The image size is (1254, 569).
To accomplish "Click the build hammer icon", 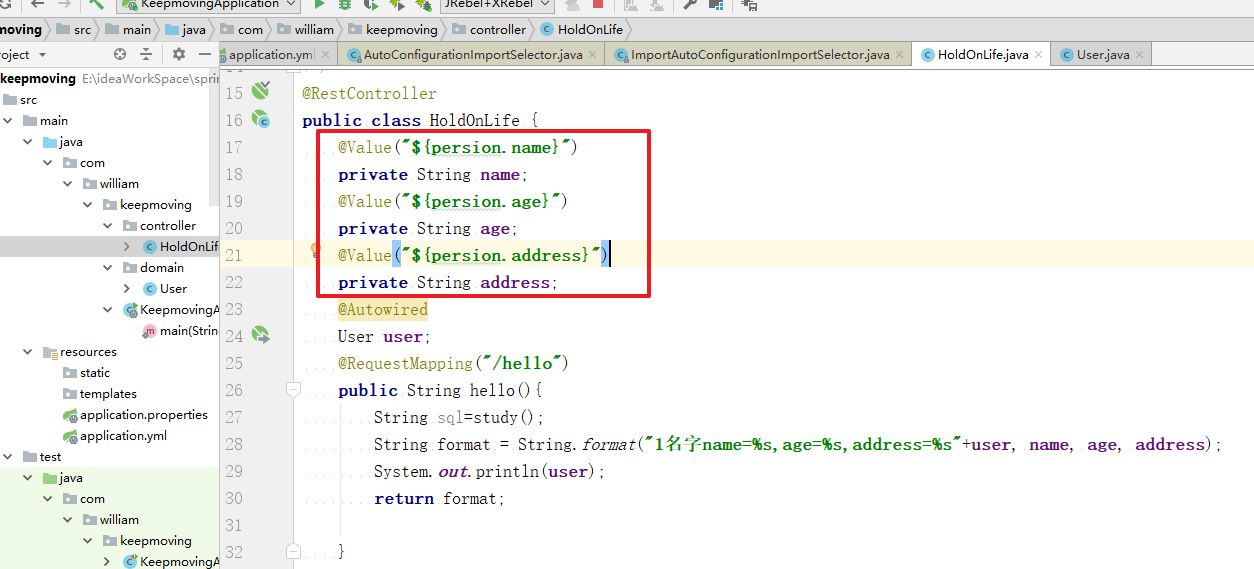I will coord(96,4).
